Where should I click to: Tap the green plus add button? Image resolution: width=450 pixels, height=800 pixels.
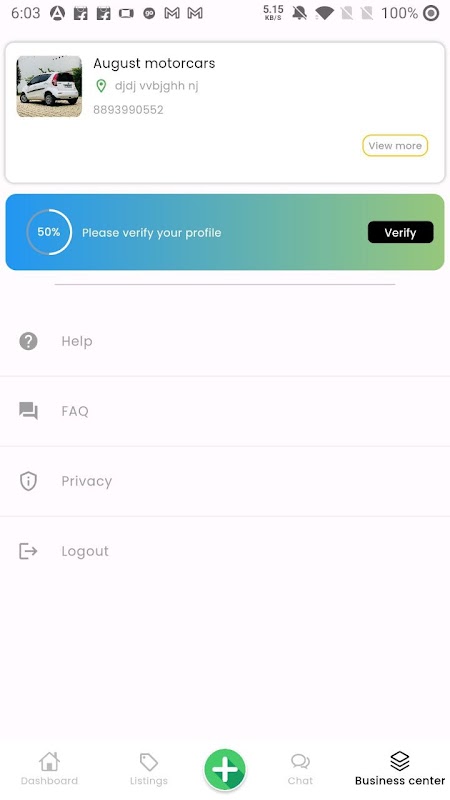pos(225,769)
